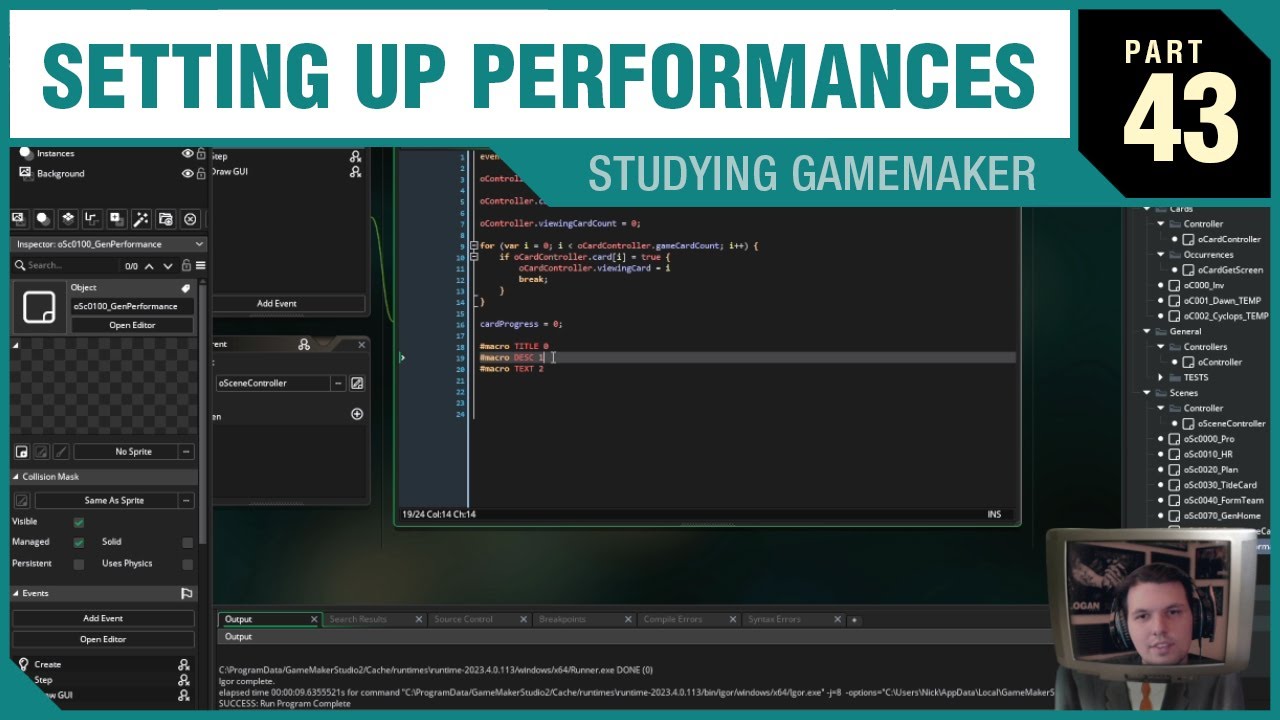The image size is (1280, 720).
Task: Switch to the Compile Errors tab
Action: (672, 619)
